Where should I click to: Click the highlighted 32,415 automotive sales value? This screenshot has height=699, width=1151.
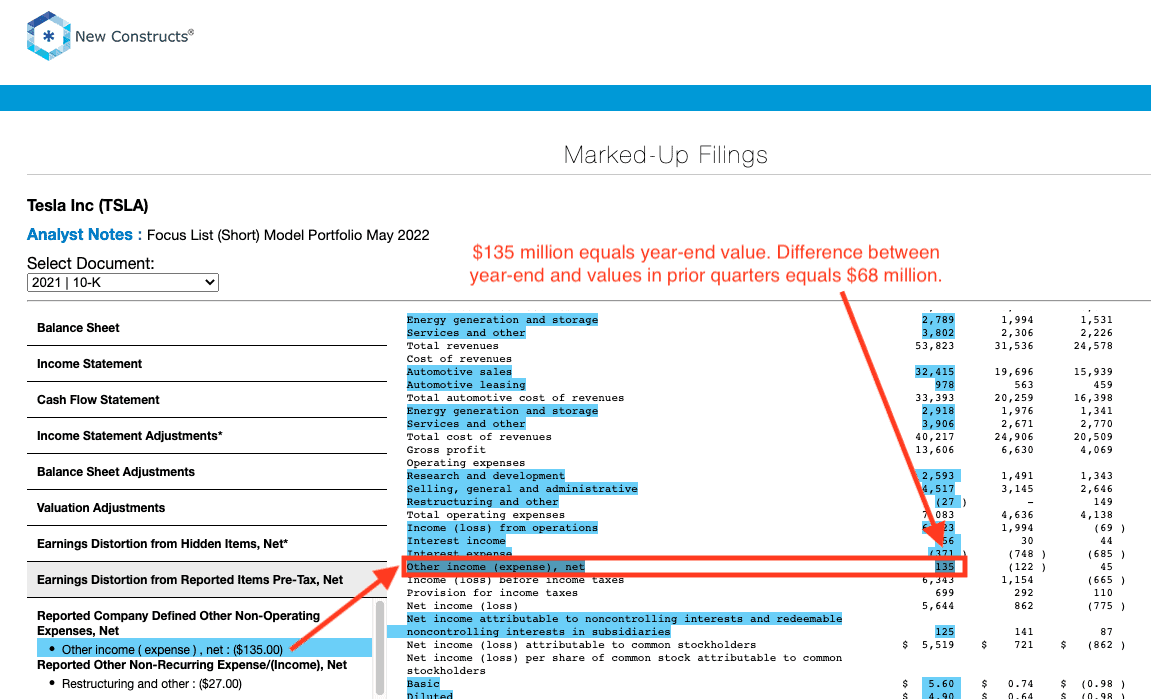tap(934, 372)
